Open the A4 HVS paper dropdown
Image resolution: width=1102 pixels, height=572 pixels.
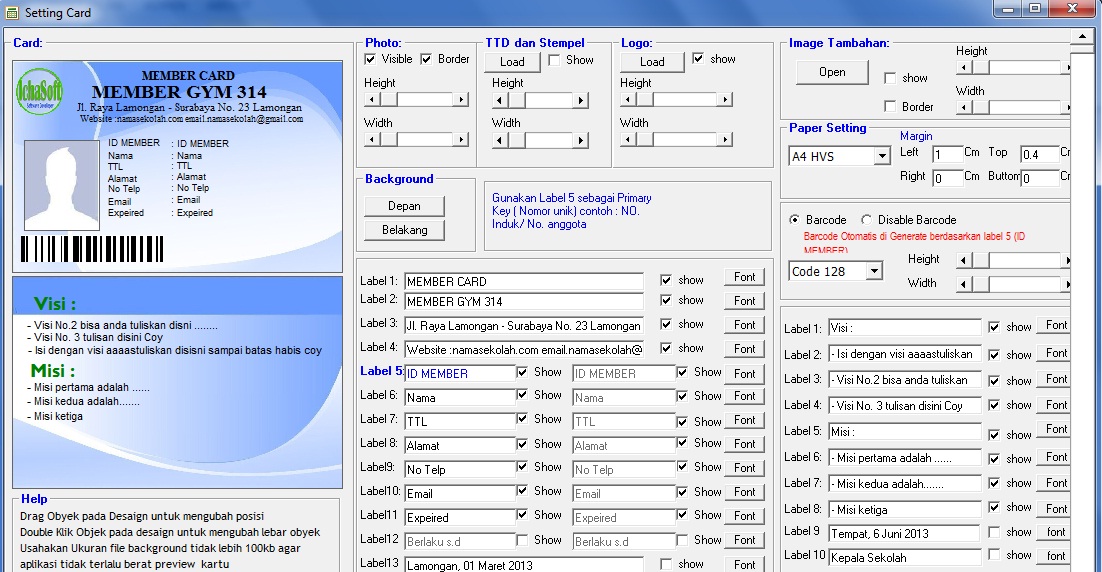click(x=881, y=156)
